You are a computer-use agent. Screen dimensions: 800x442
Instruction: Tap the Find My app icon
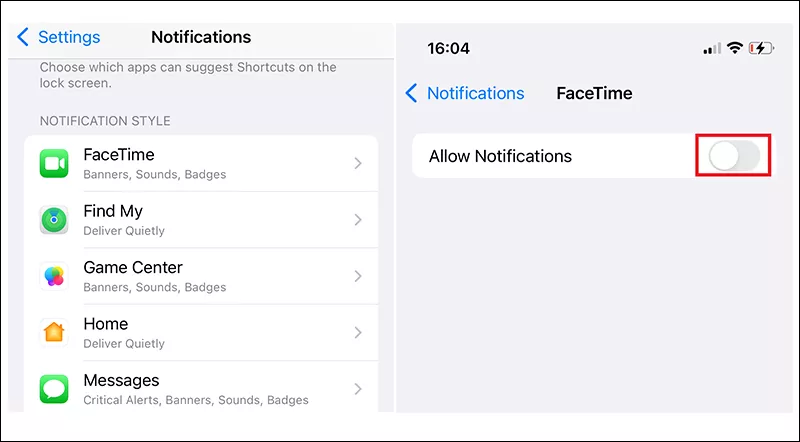coord(54,220)
